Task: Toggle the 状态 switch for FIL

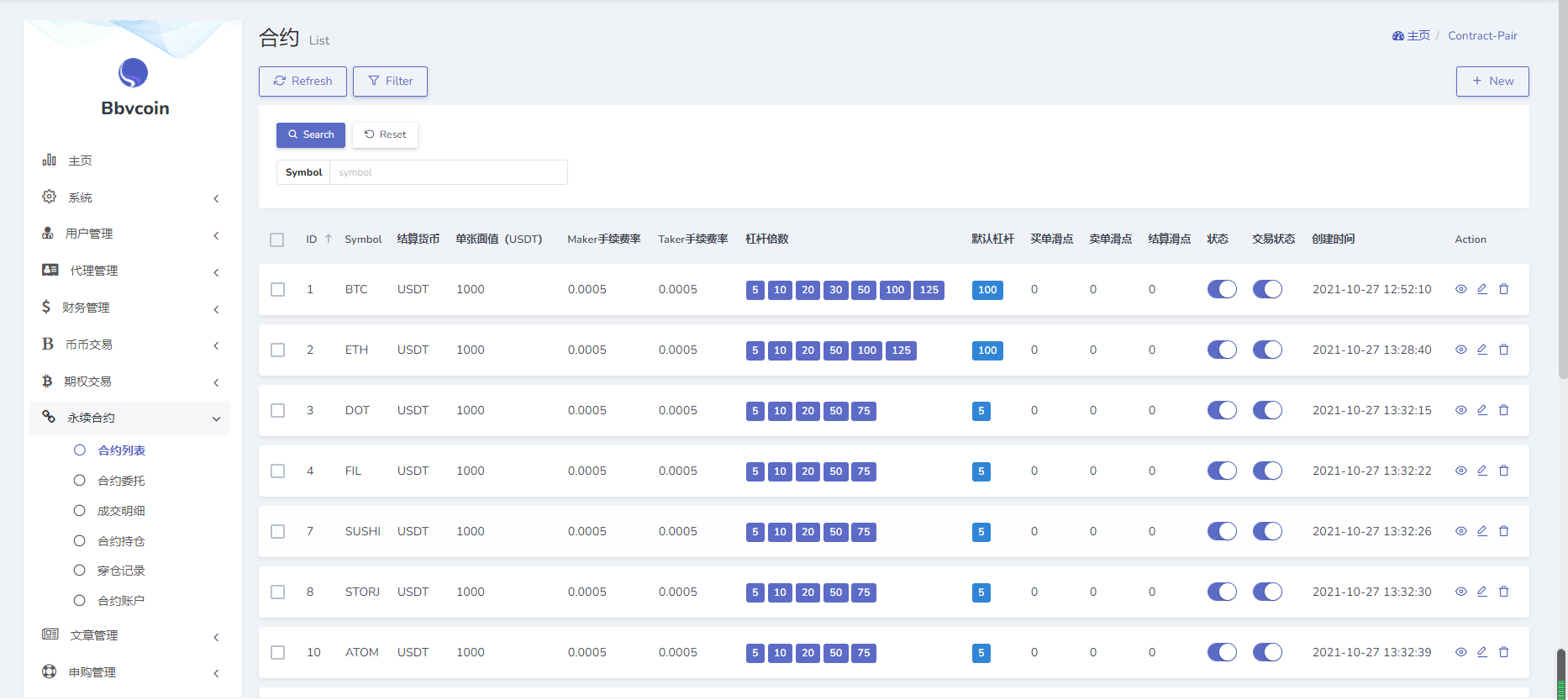Action: click(x=1222, y=471)
